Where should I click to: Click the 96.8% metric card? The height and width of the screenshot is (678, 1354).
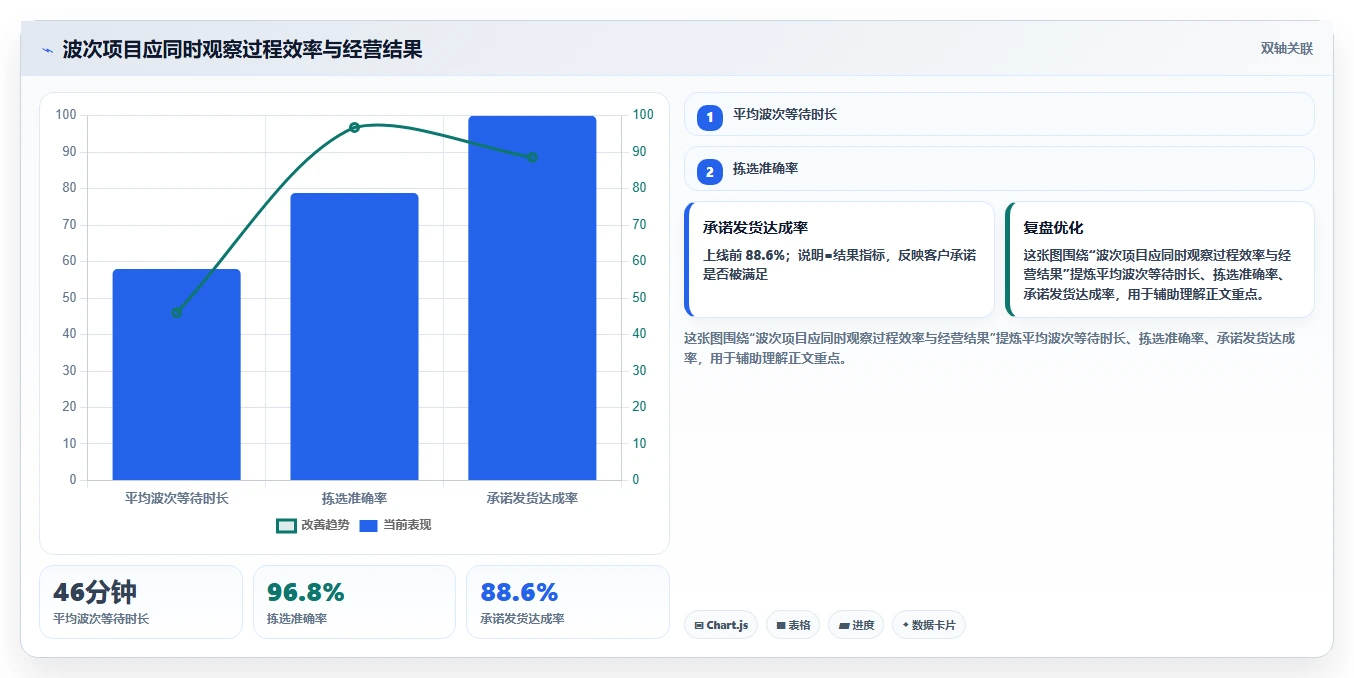coord(354,601)
